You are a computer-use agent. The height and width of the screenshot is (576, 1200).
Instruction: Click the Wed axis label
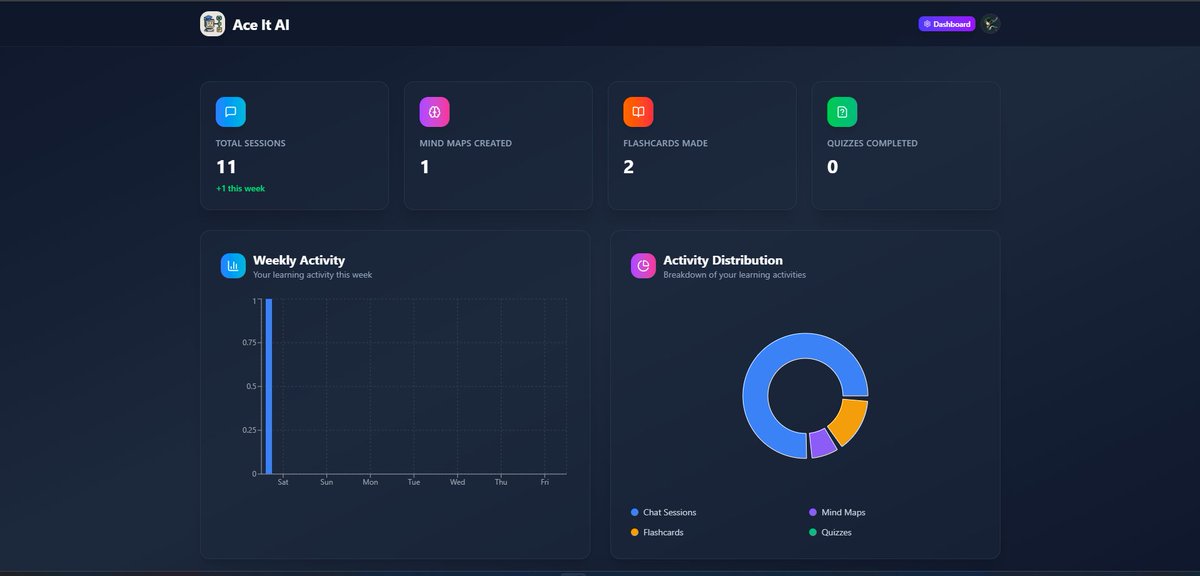457,482
